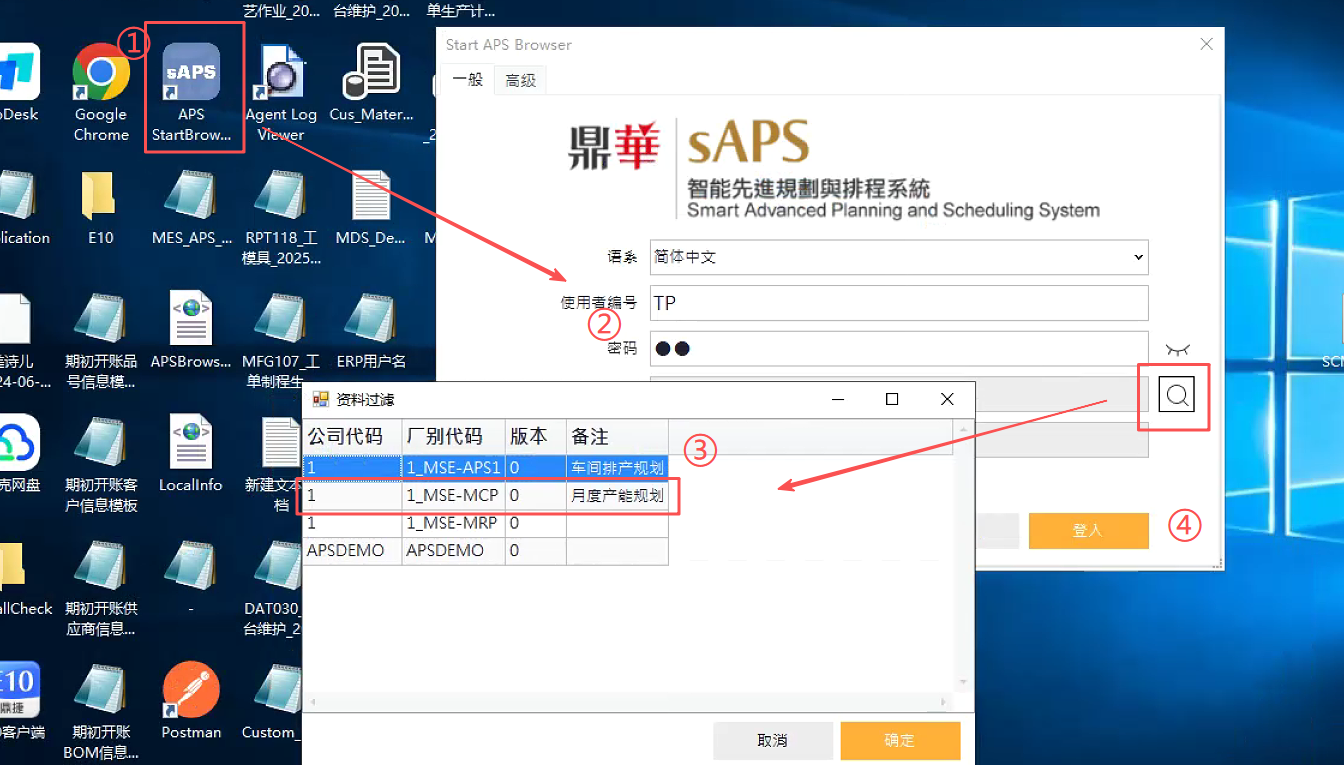Select the 1_MSE-MRP row cell
The height and width of the screenshot is (765, 1344).
453,523
